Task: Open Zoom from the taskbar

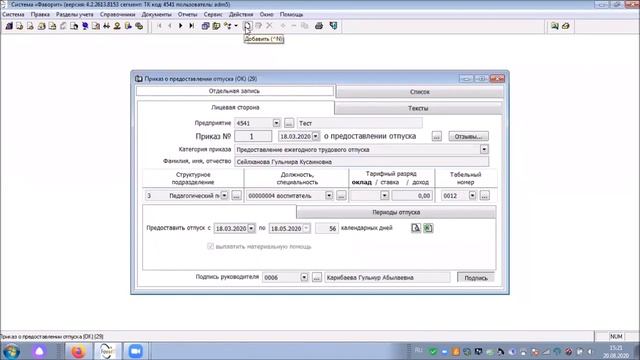Action: [x=135, y=351]
